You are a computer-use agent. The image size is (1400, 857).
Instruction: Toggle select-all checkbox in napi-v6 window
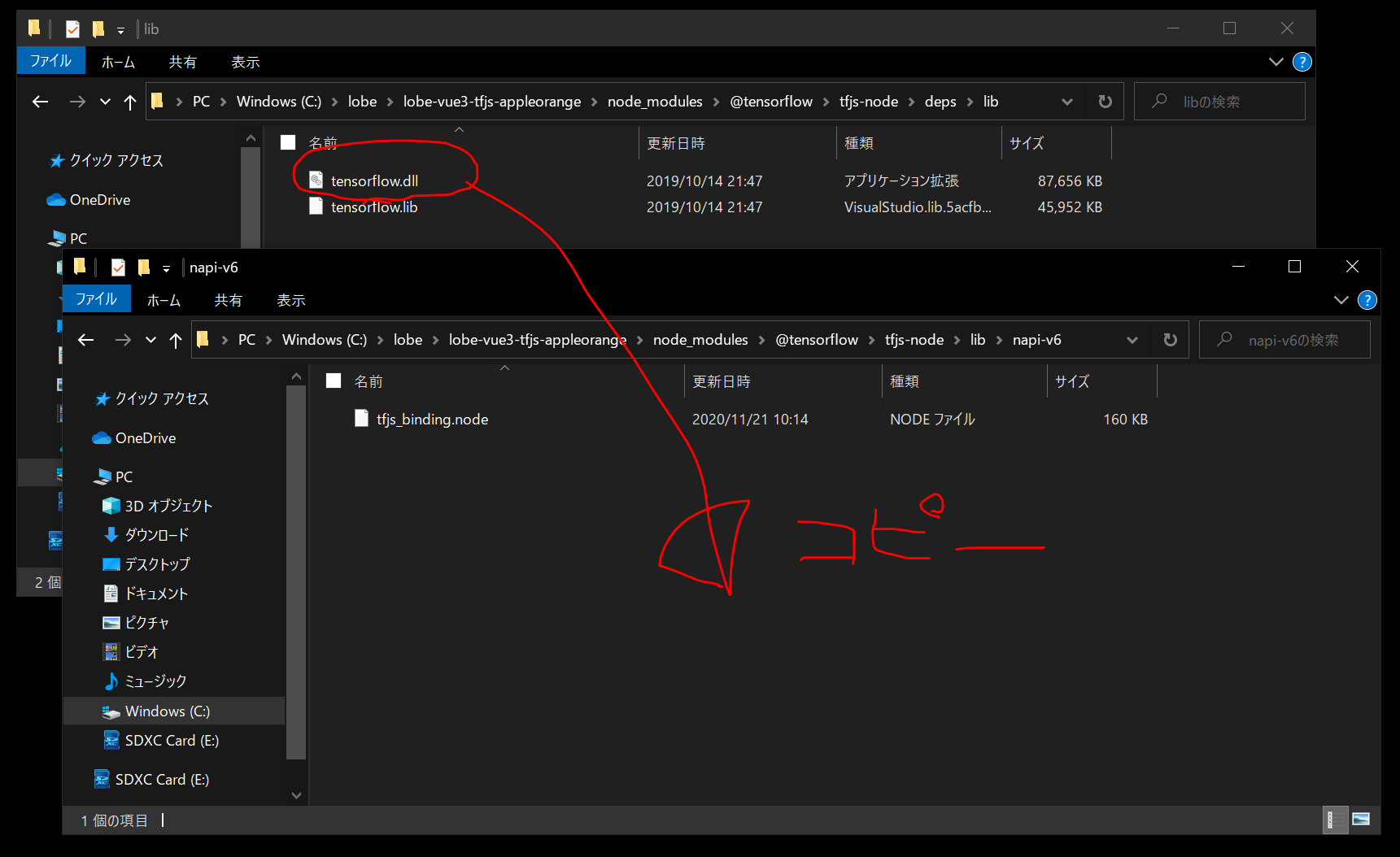click(x=334, y=381)
